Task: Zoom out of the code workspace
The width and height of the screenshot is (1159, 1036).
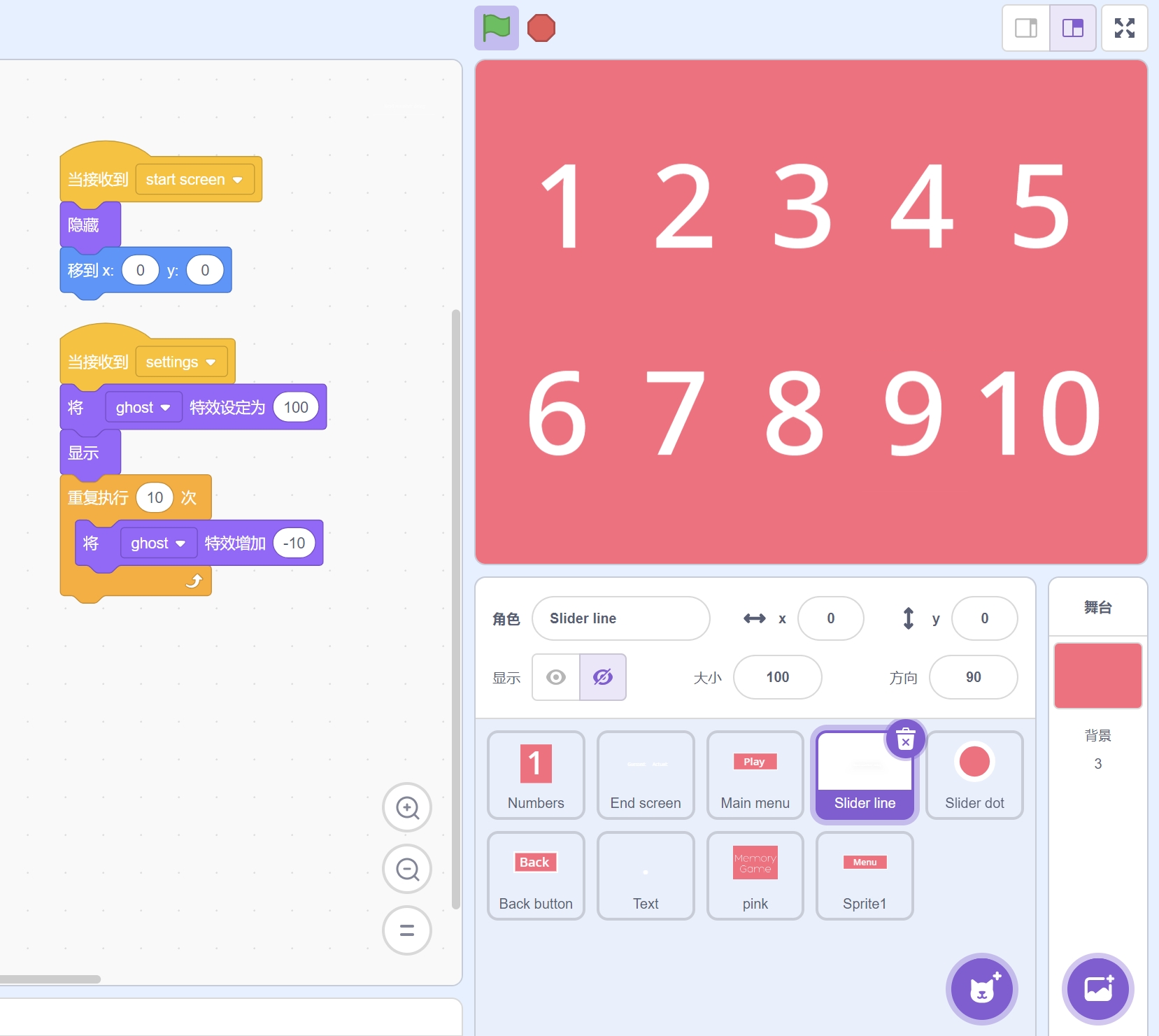Action: (x=407, y=870)
